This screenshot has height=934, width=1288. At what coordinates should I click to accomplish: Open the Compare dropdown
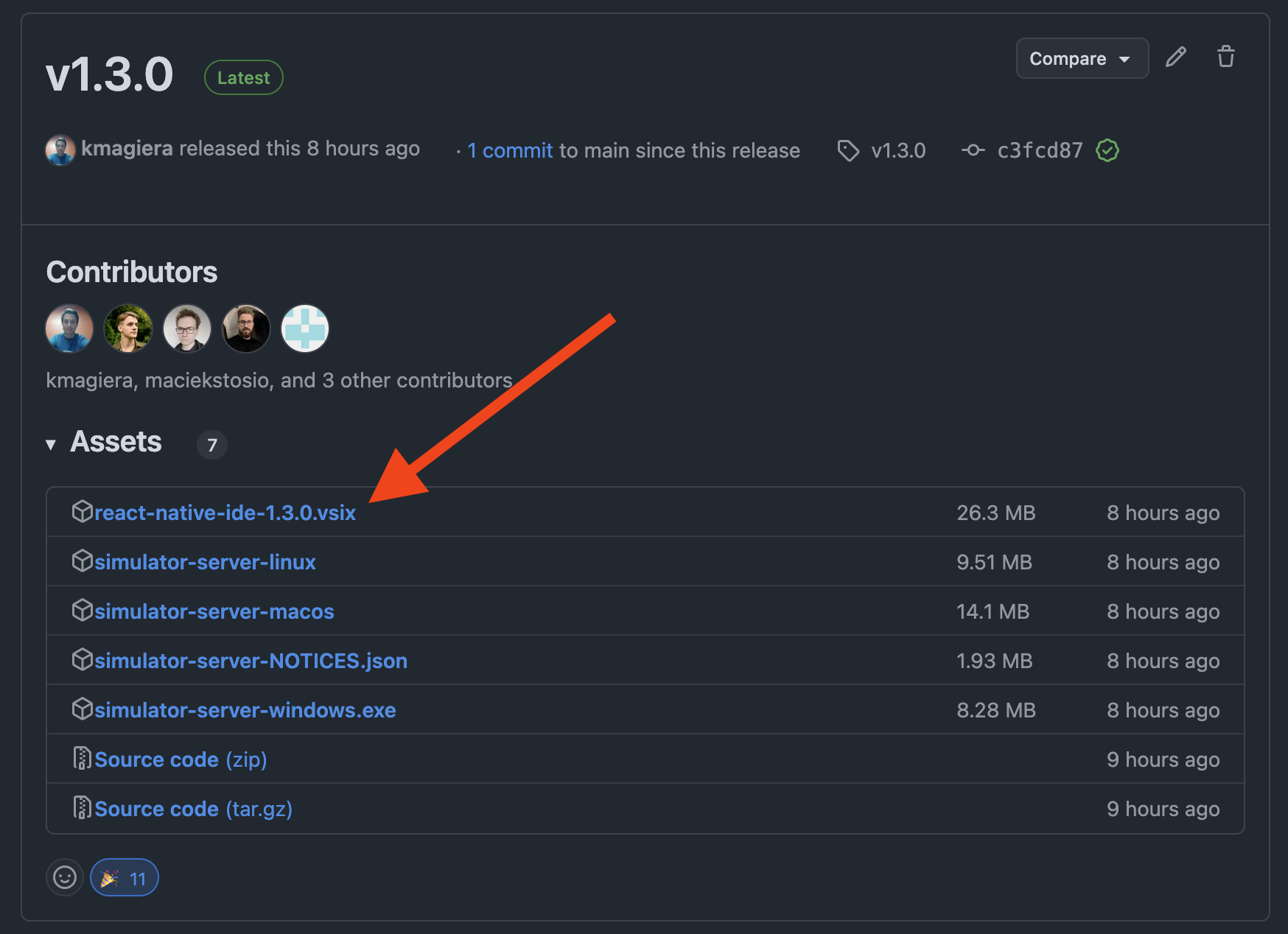point(1068,58)
